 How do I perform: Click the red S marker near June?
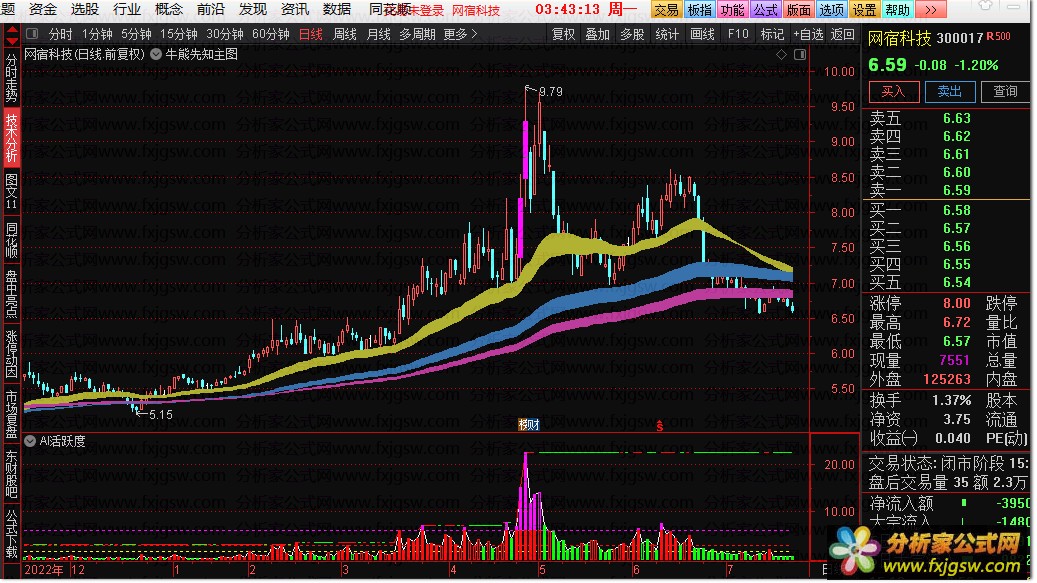pos(659,426)
